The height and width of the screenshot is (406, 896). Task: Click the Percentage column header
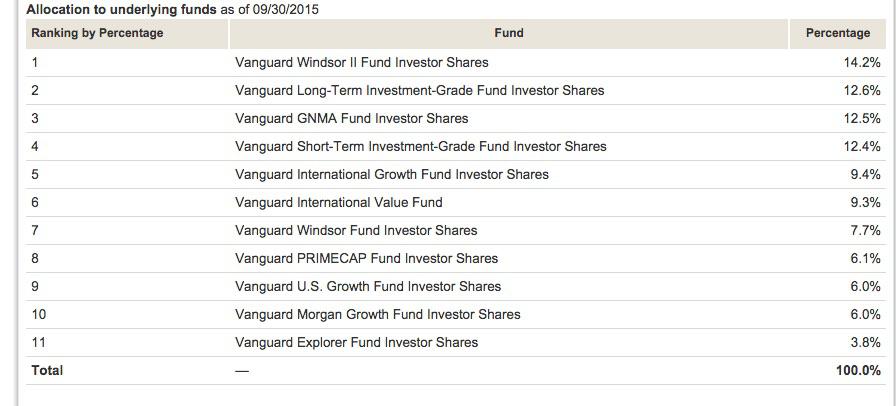point(837,33)
